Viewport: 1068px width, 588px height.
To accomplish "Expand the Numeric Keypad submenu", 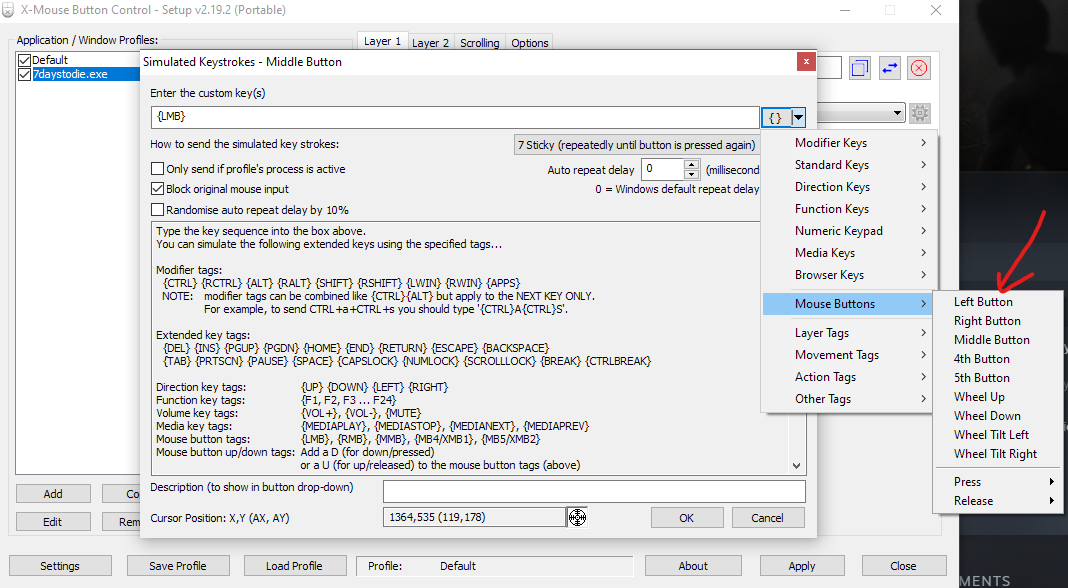I will (x=850, y=231).
